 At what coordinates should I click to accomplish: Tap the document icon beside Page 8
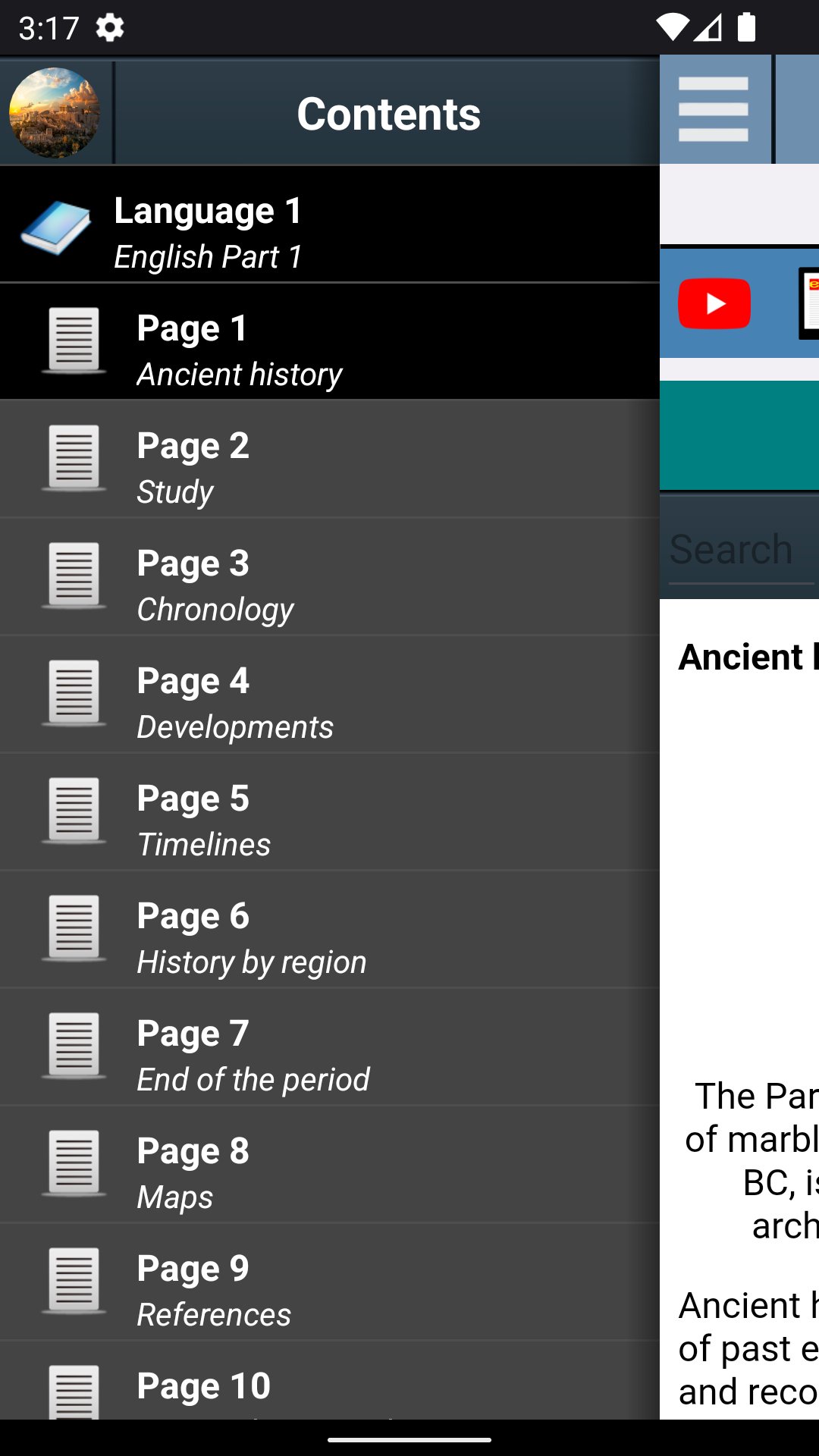(74, 1163)
